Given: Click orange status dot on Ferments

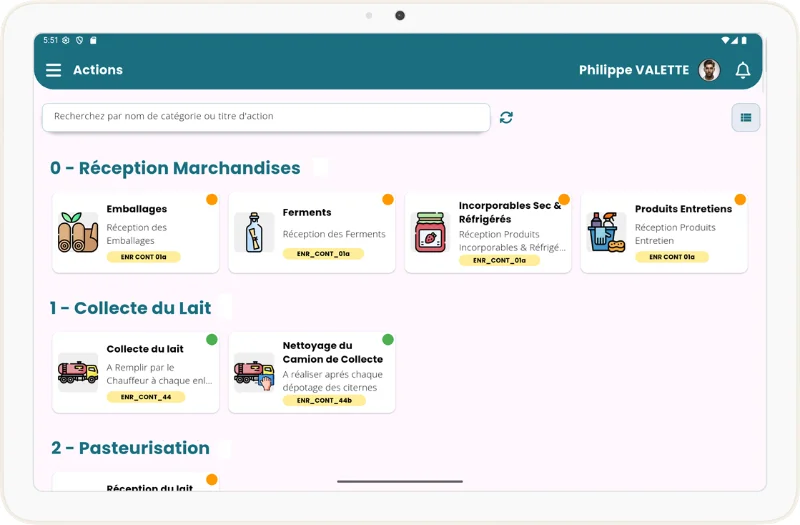Looking at the screenshot, I should click(388, 199).
